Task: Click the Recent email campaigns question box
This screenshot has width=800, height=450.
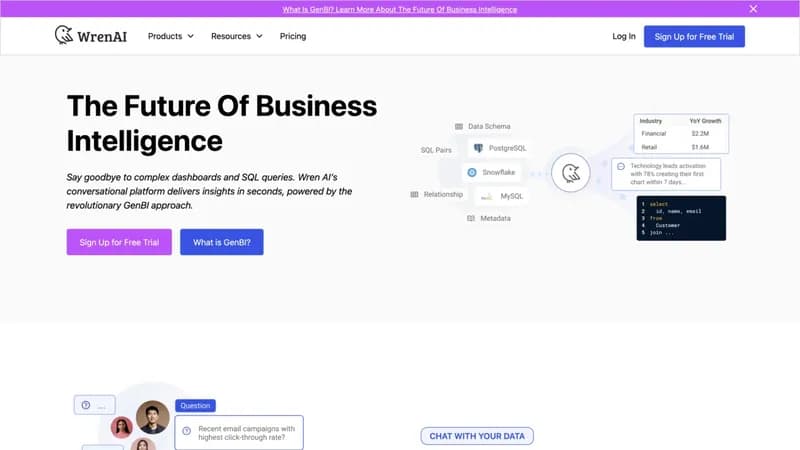Action: point(239,433)
